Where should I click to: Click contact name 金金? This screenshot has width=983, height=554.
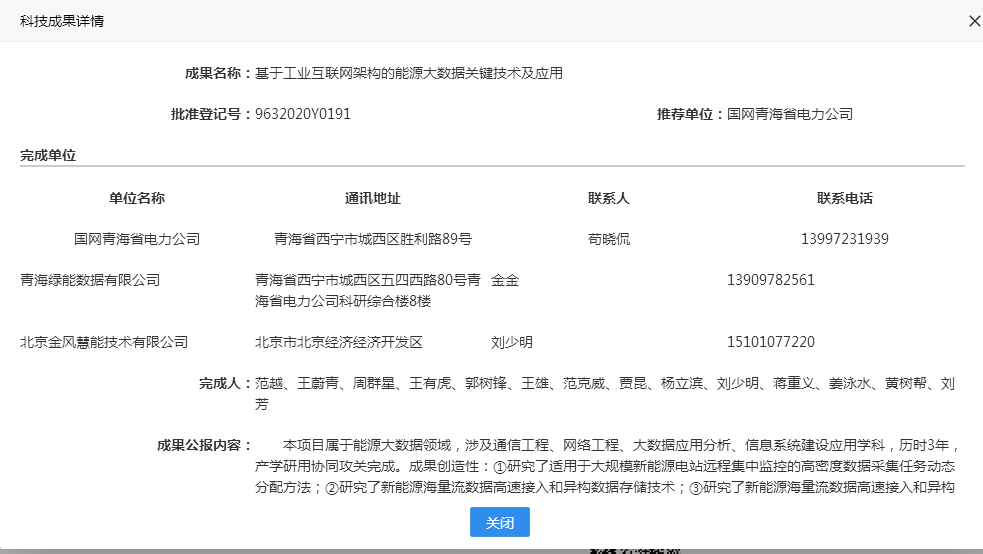(505, 280)
